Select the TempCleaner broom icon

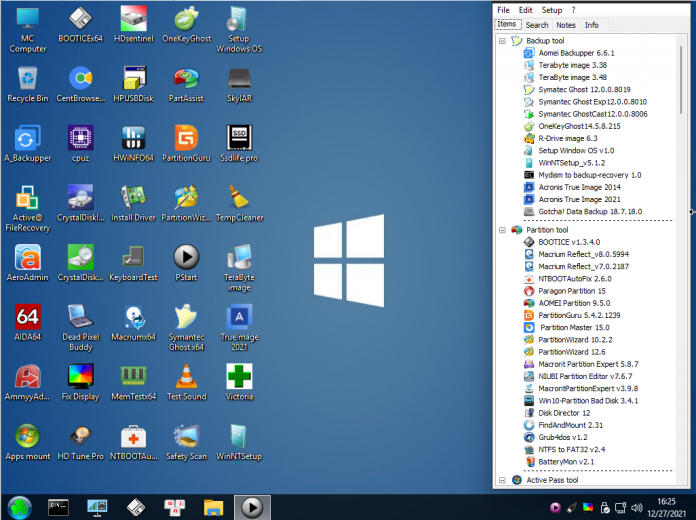tap(239, 204)
